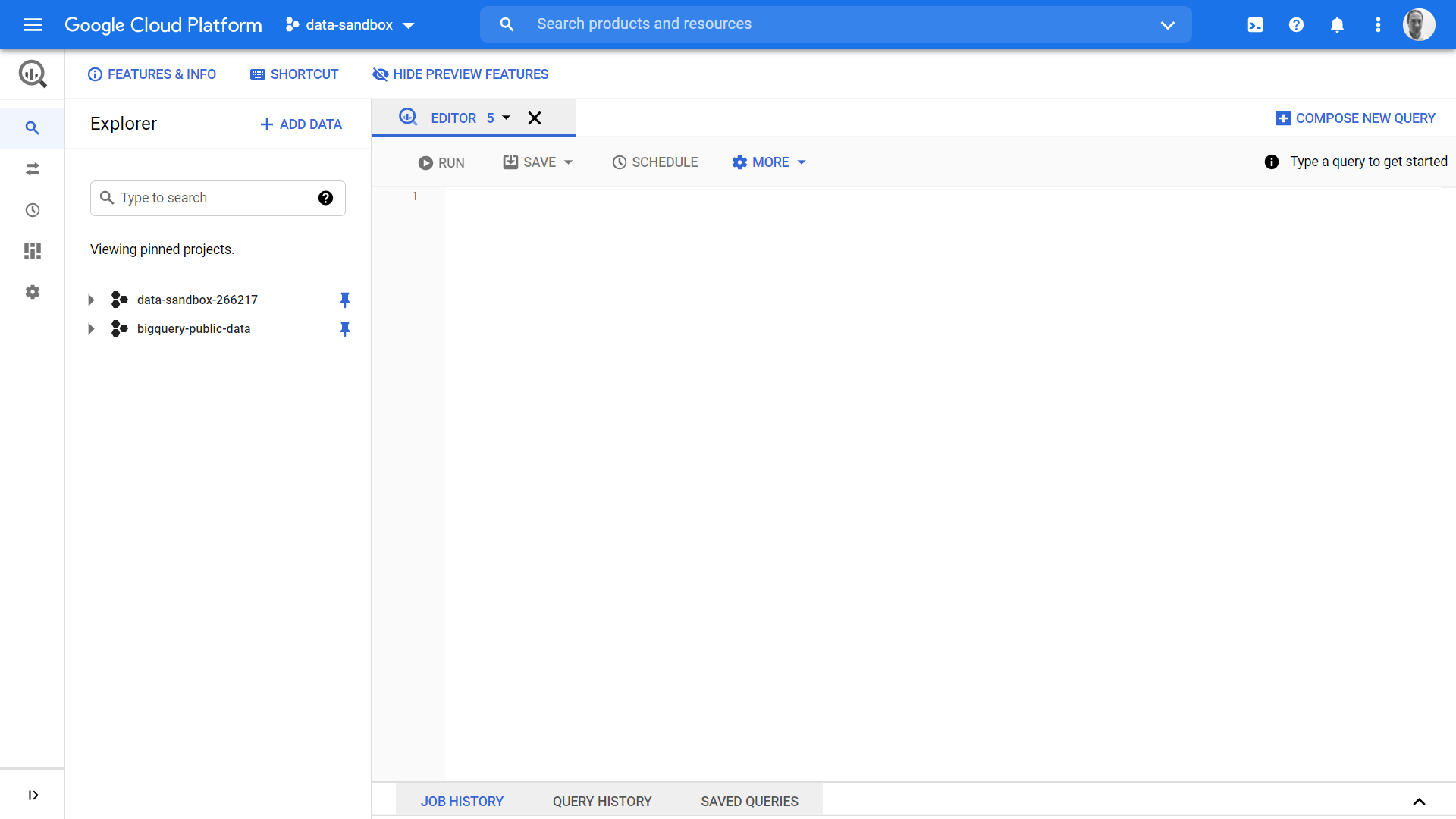Click the Add Data button
Image resolution: width=1456 pixels, height=819 pixels.
[301, 124]
